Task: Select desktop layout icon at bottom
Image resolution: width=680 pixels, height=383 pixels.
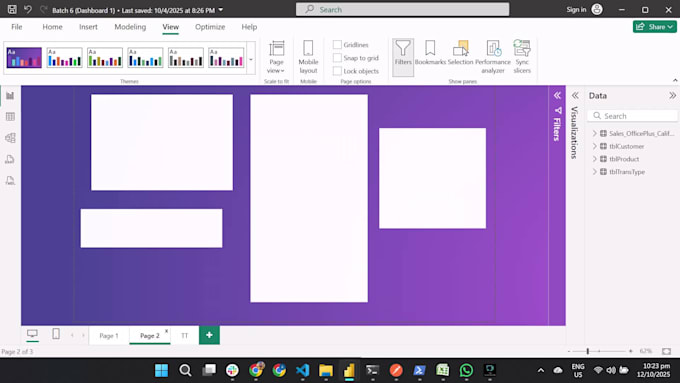Action: click(32, 334)
